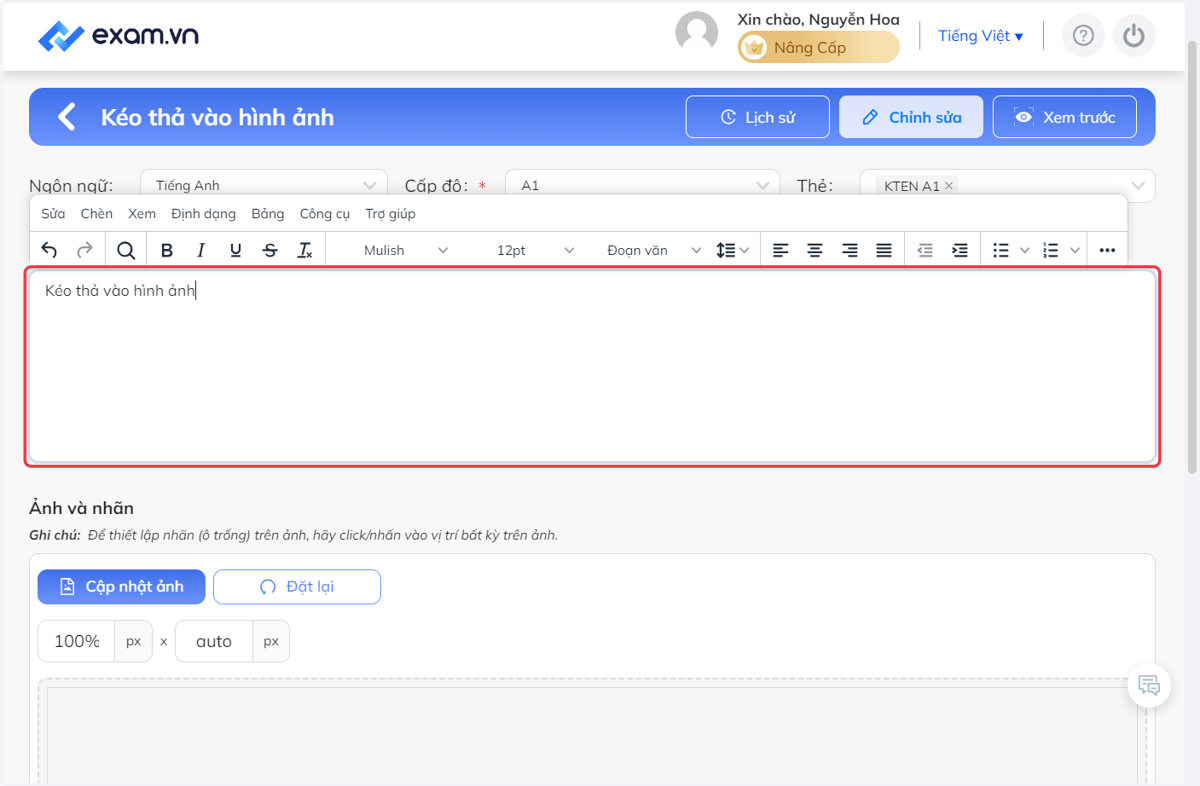1200x786 pixels.
Task: Expand bullet list style arrow
Action: 1024,250
